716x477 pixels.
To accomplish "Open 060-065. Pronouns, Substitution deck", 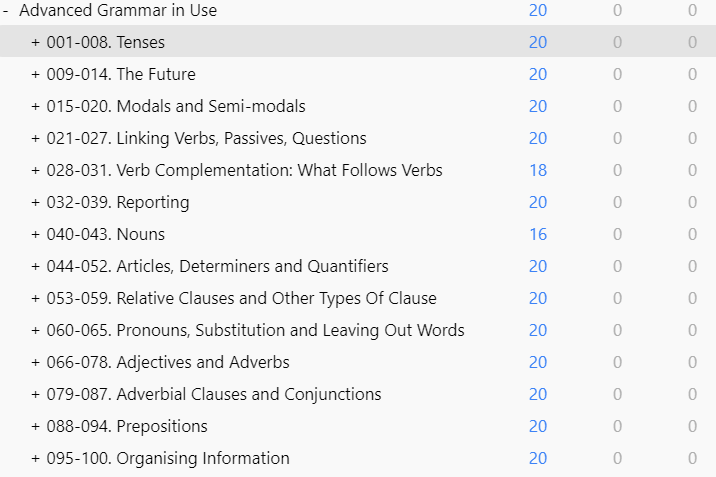I will (x=255, y=330).
